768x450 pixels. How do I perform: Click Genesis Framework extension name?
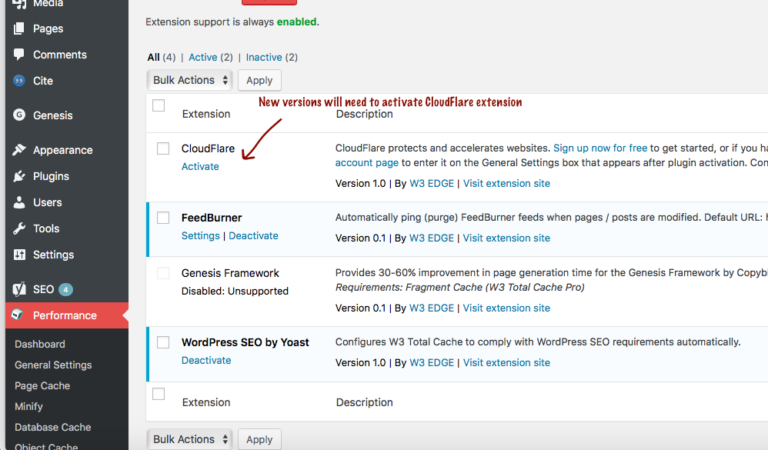pyautogui.click(x=230, y=273)
